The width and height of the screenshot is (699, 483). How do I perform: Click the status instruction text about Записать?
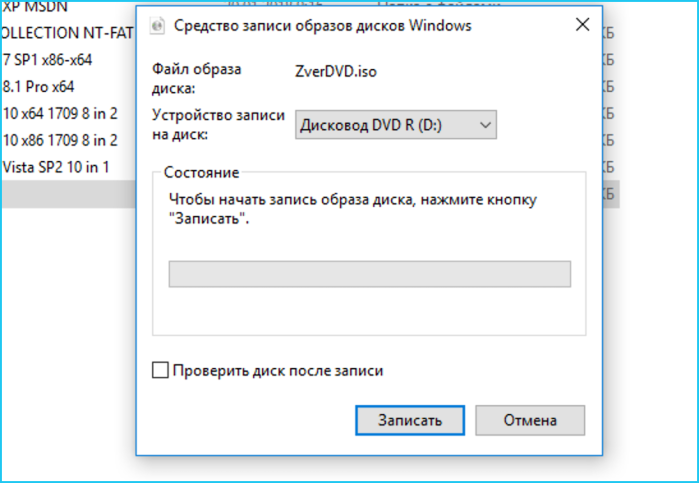coord(353,209)
